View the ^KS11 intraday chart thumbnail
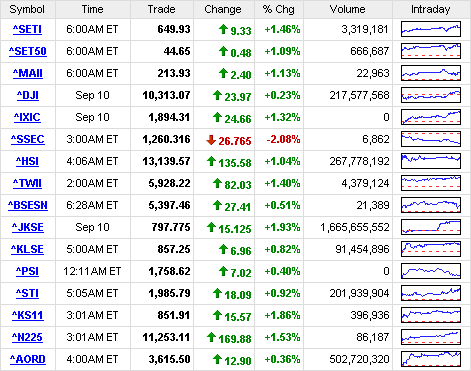Image resolution: width=471 pixels, height=371 pixels. pos(431,315)
